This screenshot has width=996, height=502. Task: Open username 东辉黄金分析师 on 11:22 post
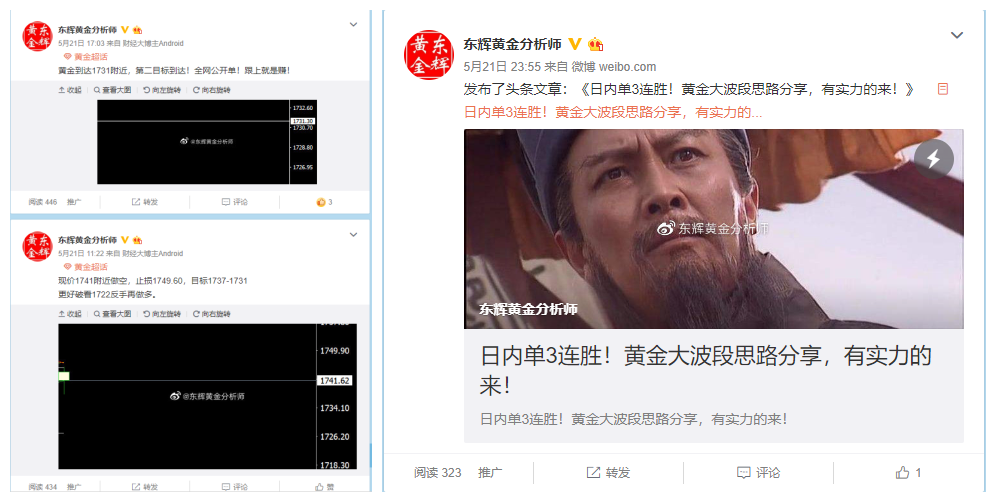click(88, 240)
